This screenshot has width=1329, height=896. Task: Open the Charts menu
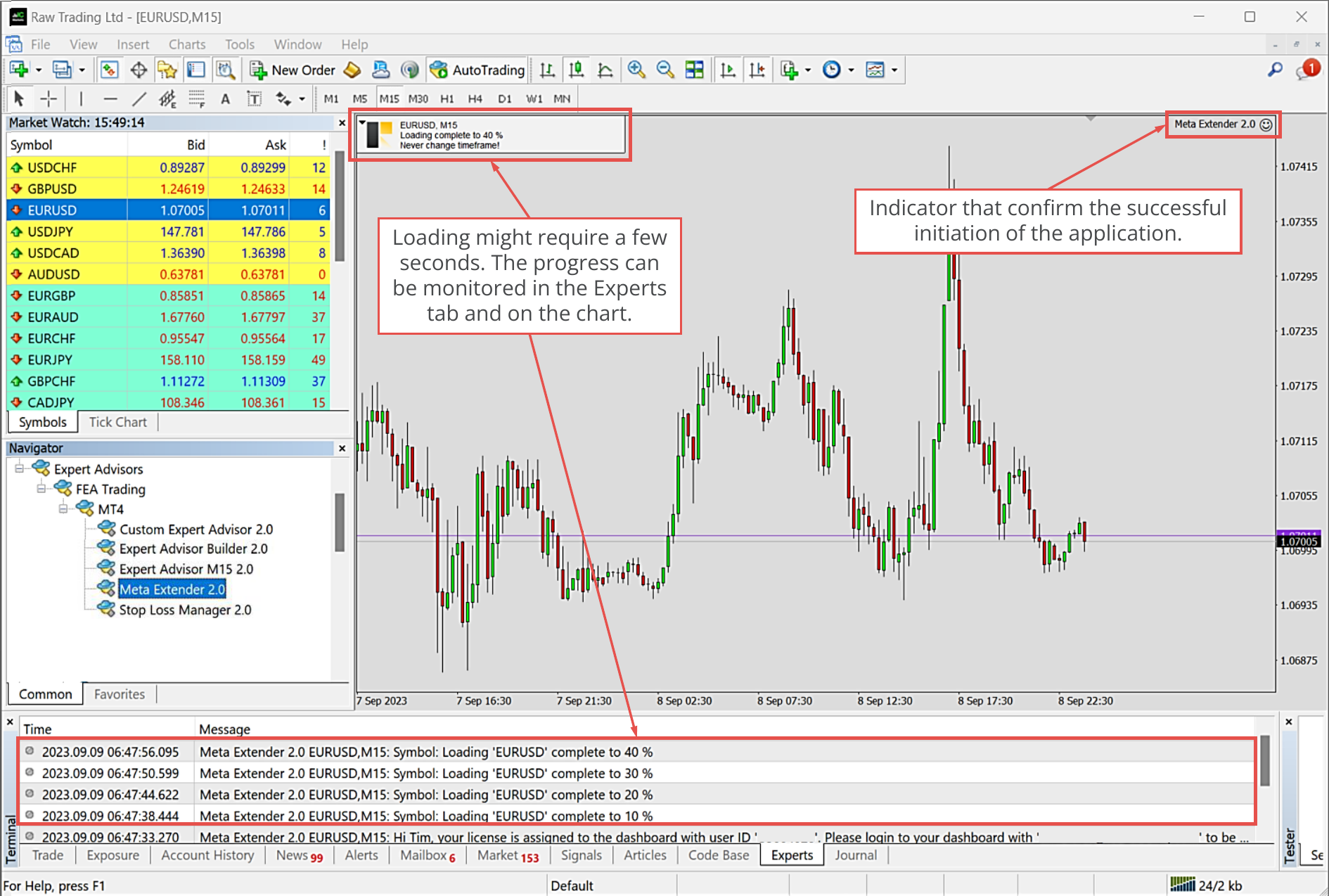187,44
